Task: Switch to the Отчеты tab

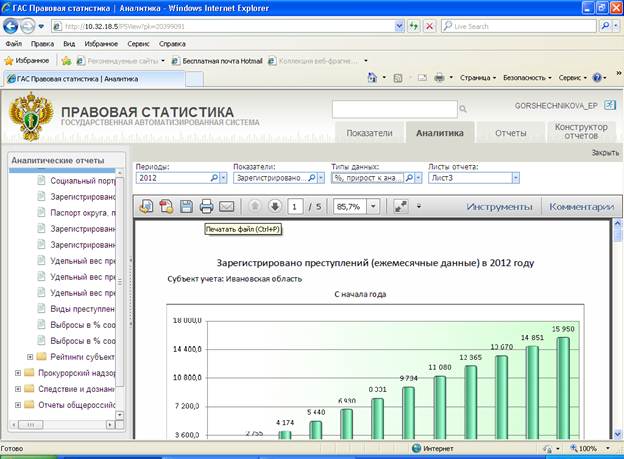Action: coord(510,133)
